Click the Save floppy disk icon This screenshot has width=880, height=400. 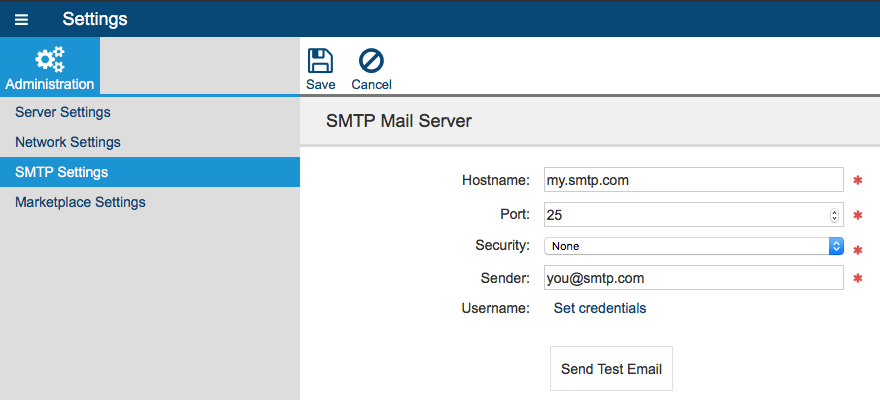(320, 61)
